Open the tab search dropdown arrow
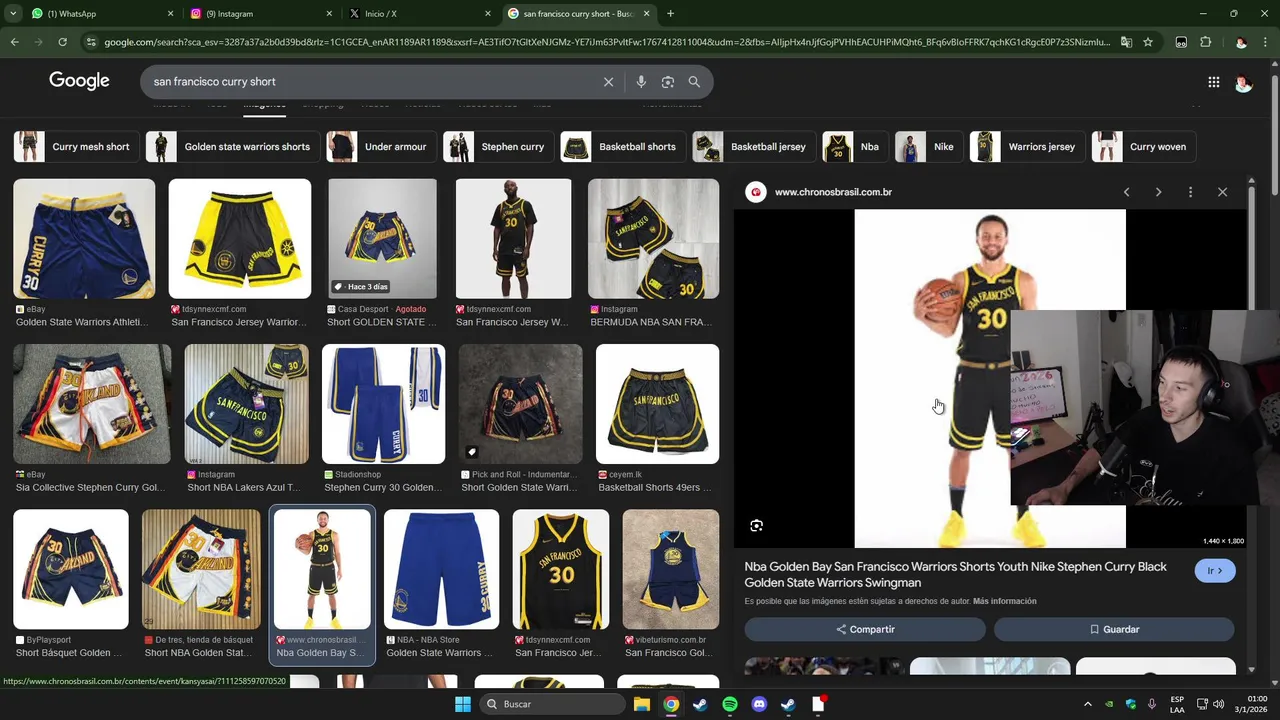The height and width of the screenshot is (720, 1280). click(x=13, y=14)
